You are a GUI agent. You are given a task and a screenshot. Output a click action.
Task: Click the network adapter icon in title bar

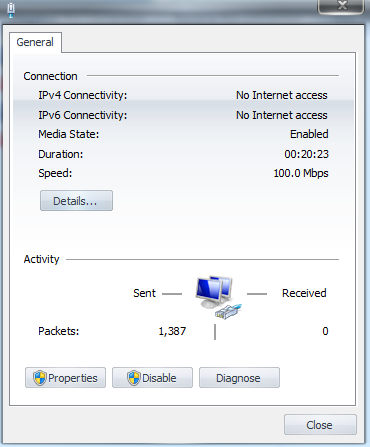[11, 10]
